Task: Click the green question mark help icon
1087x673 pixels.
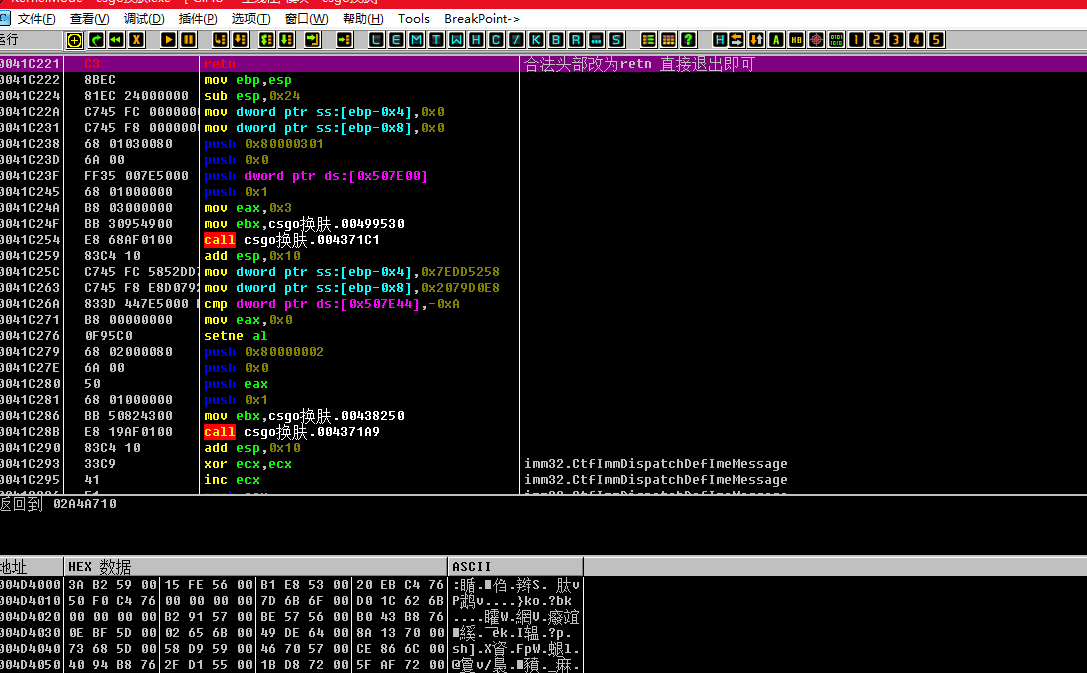Action: [688, 40]
